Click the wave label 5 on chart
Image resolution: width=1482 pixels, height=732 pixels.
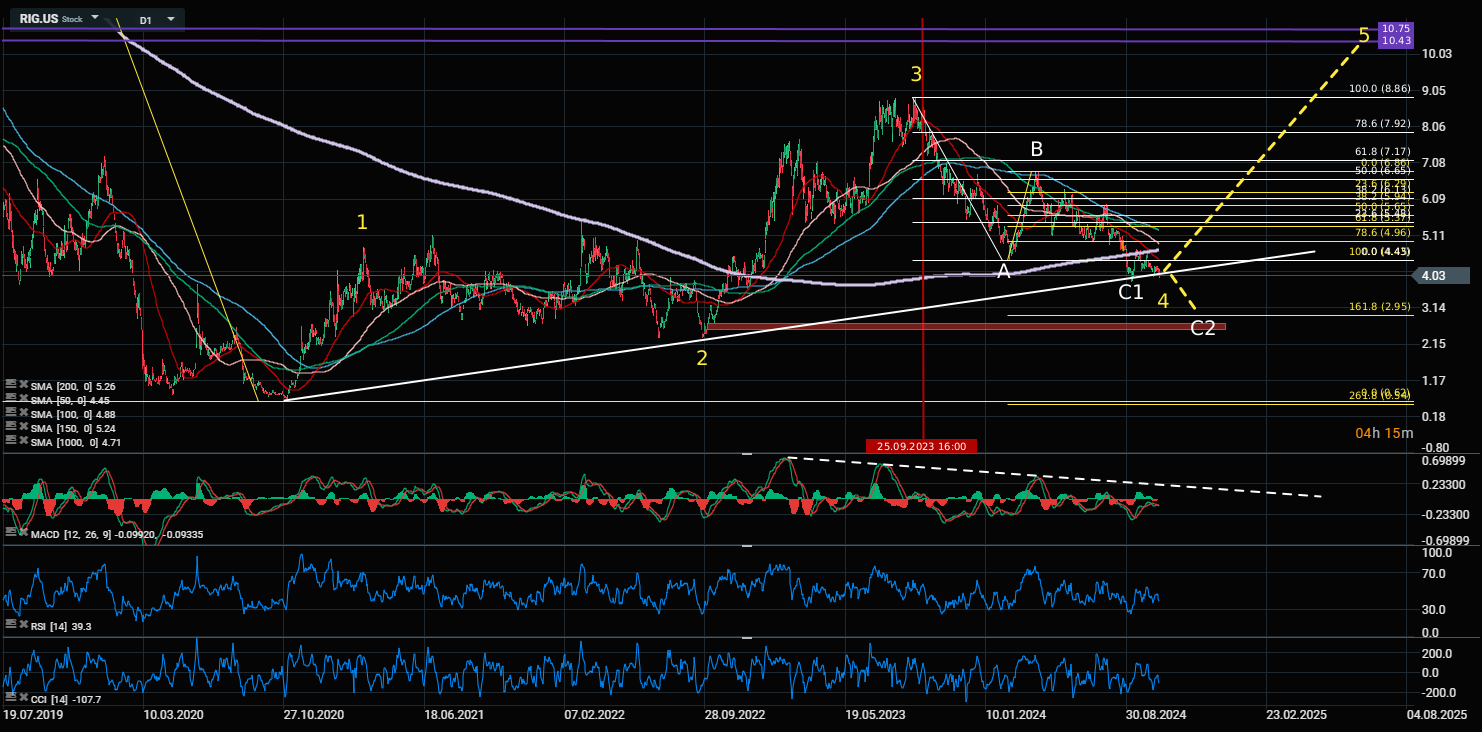pos(1363,36)
